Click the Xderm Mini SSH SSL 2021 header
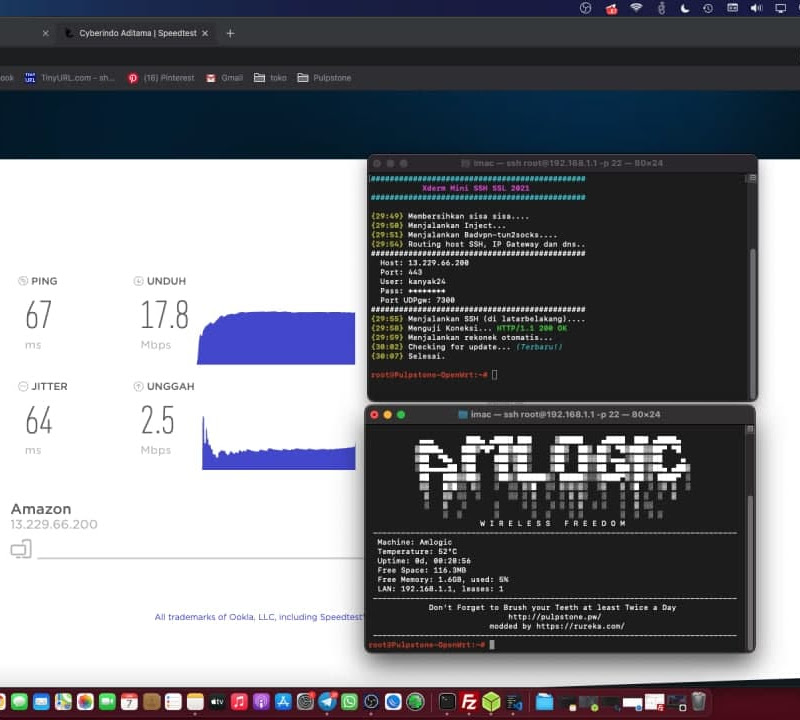 coord(476,188)
